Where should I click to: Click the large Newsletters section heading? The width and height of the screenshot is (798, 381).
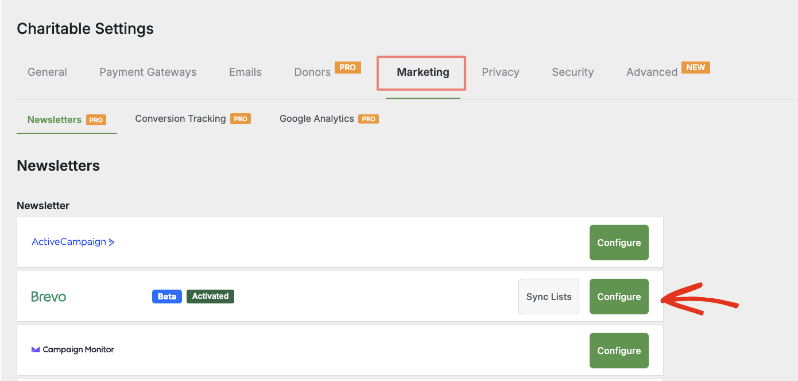(58, 166)
